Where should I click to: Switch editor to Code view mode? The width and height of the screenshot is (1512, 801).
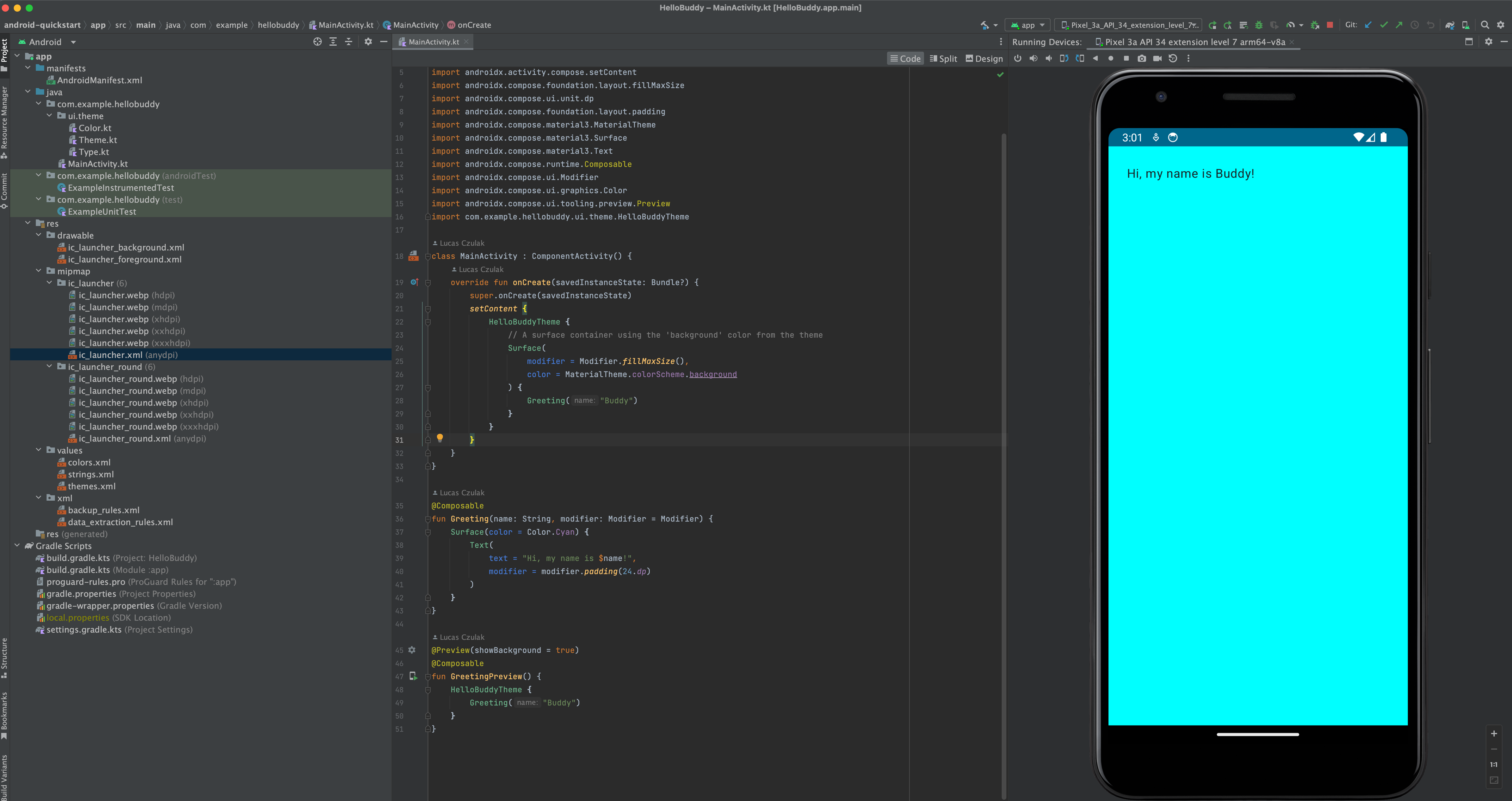click(x=905, y=59)
